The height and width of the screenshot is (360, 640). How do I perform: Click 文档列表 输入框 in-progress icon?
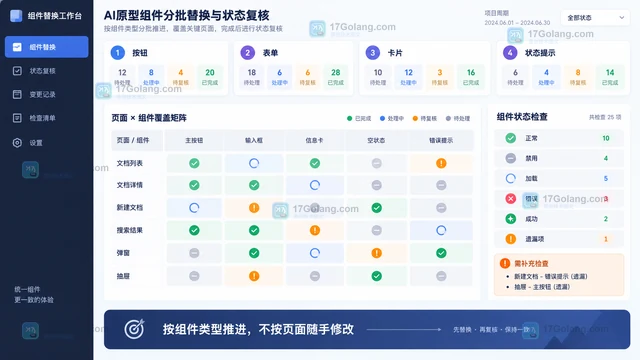pyautogui.click(x=254, y=163)
